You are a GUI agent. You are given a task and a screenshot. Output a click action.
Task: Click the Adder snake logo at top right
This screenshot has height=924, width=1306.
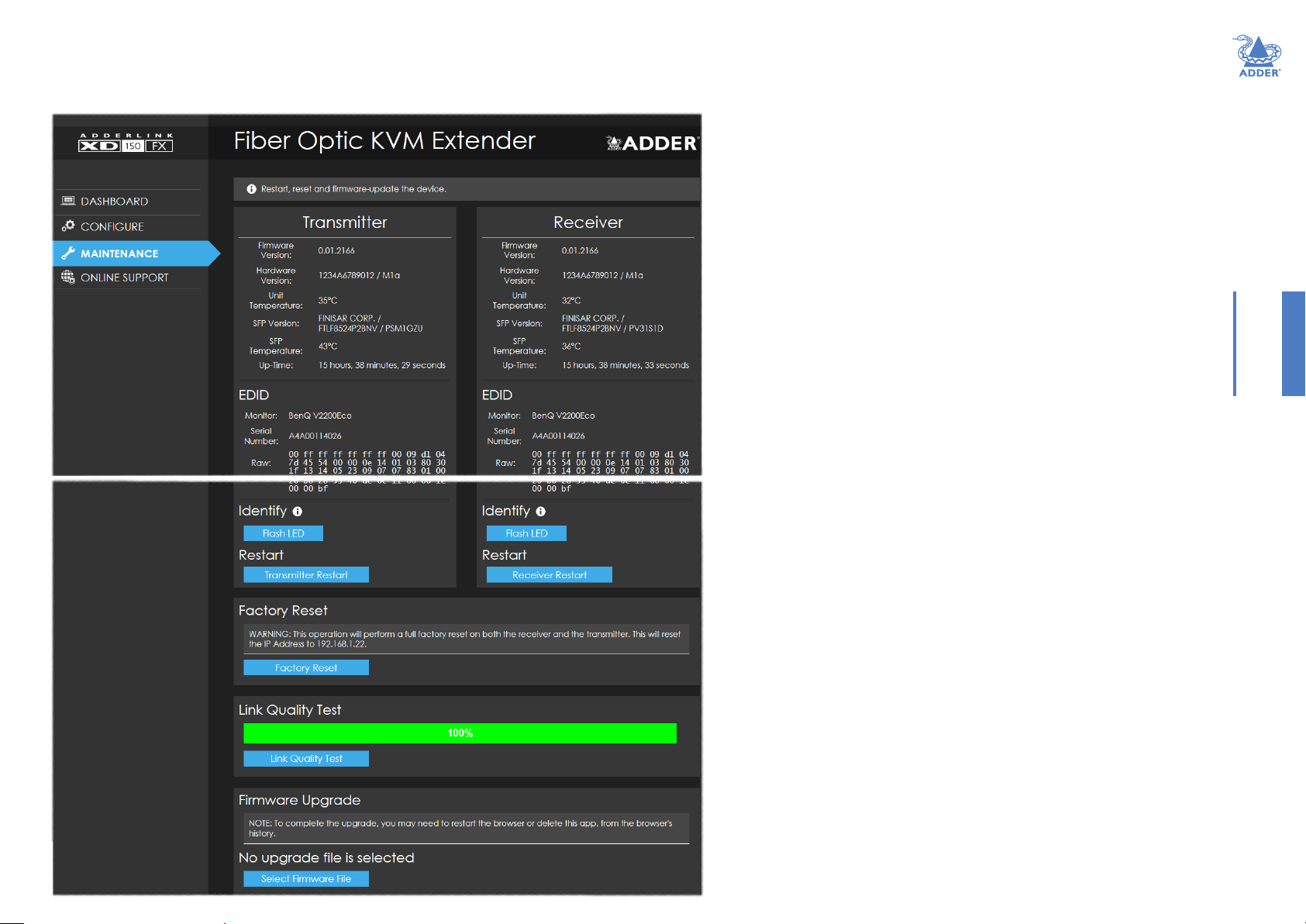[x=1259, y=56]
